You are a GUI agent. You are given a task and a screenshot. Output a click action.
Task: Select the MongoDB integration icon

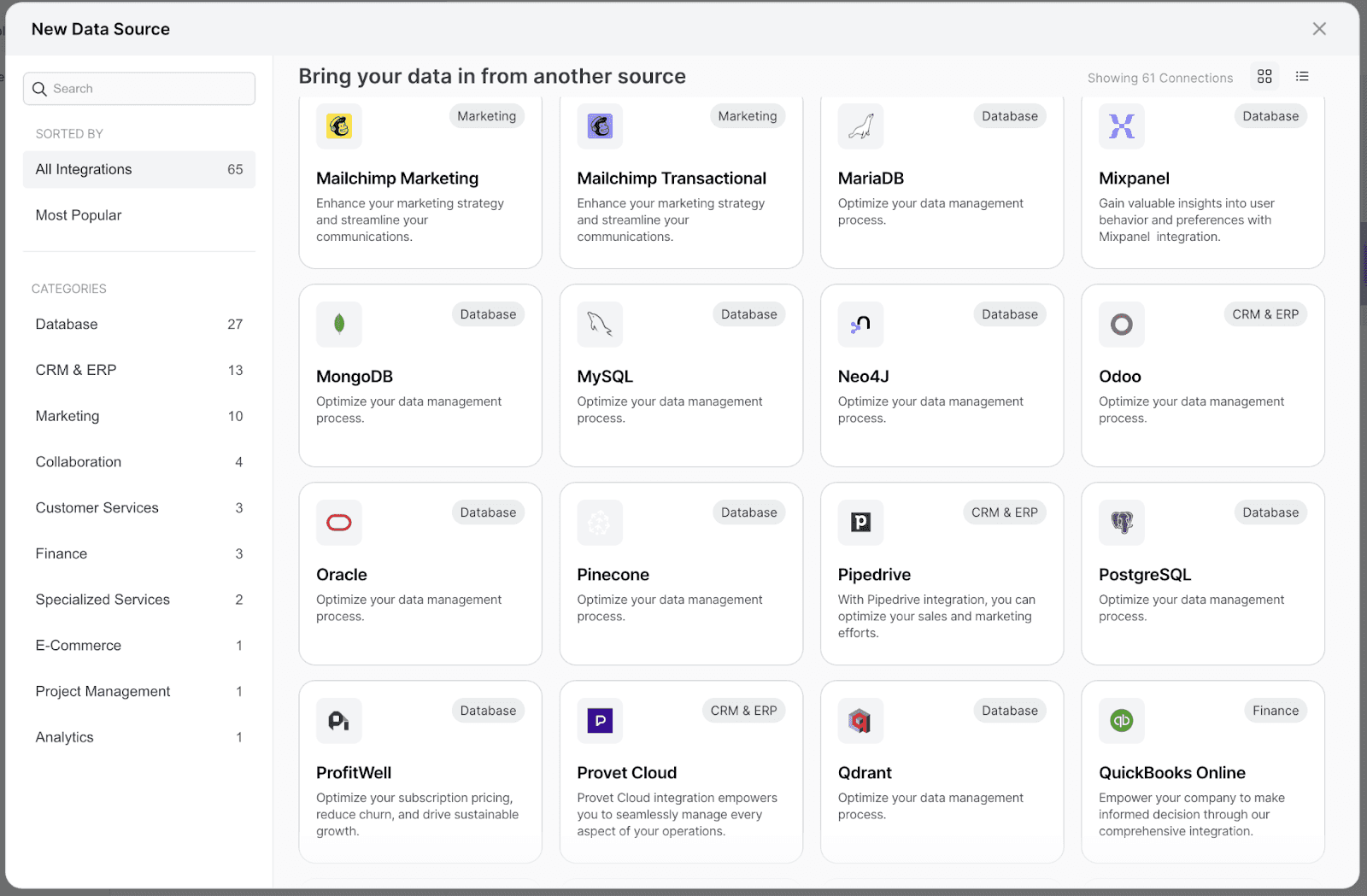pos(339,325)
